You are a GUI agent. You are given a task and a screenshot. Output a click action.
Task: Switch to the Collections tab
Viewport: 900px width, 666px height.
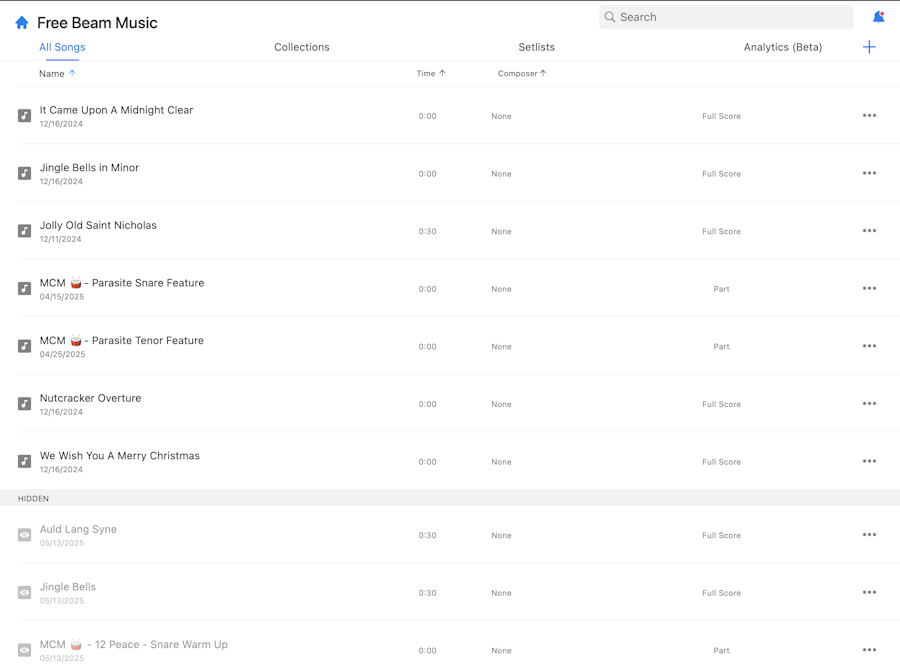[302, 47]
